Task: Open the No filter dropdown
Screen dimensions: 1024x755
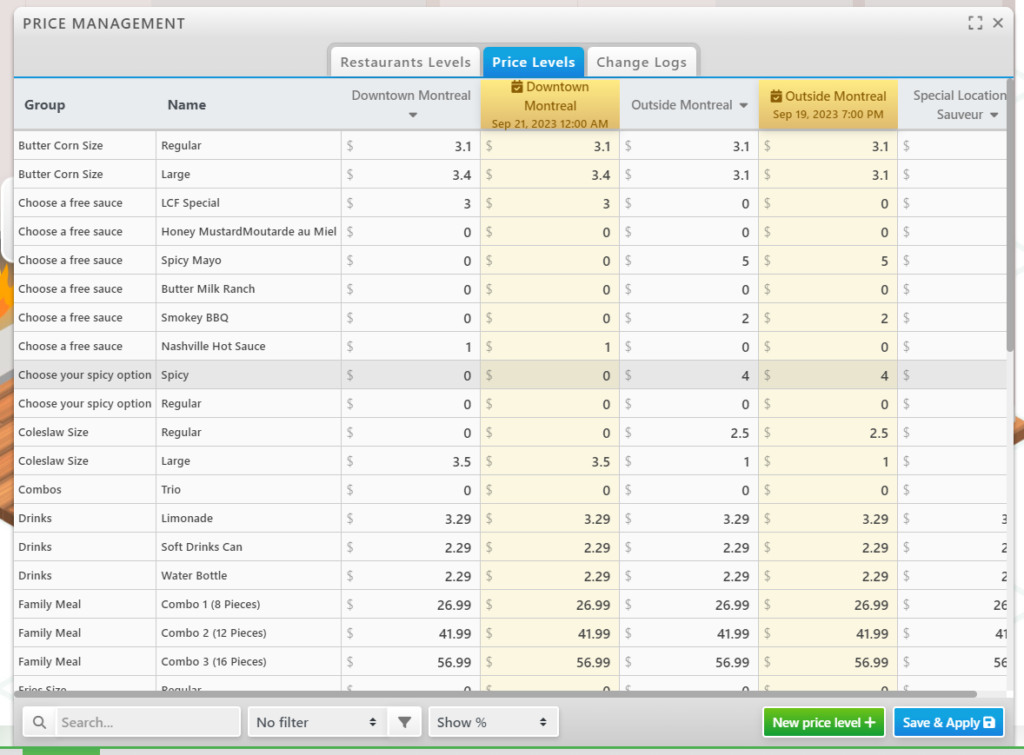Action: point(317,722)
